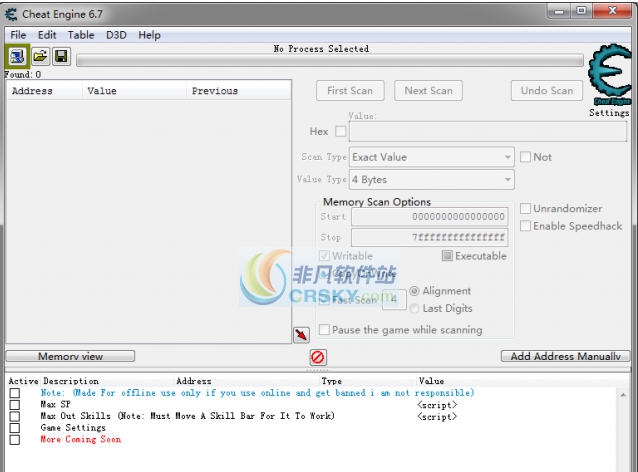Viewport: 638px width, 472px height.
Task: Tick the offline-use Note entry checkbox
Action: pos(15,393)
